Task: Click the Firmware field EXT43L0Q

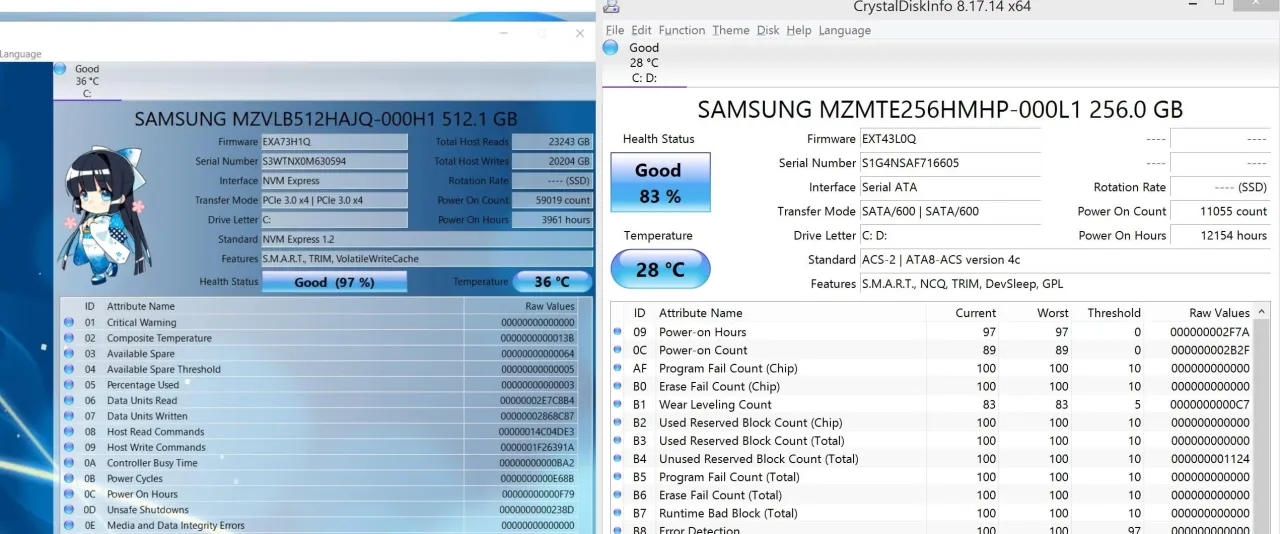Action: click(950, 139)
